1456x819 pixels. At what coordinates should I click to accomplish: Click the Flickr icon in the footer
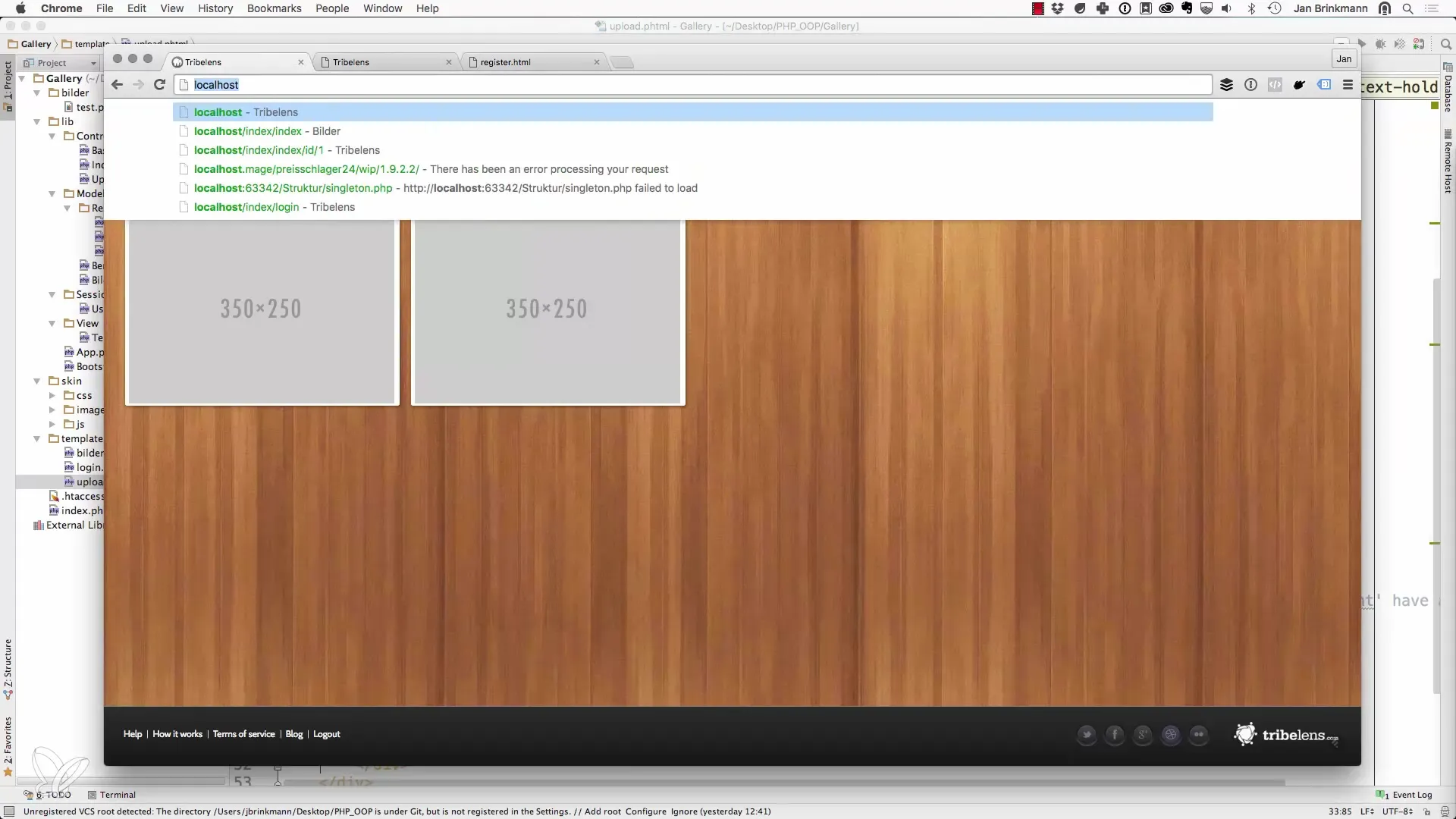click(x=1199, y=735)
